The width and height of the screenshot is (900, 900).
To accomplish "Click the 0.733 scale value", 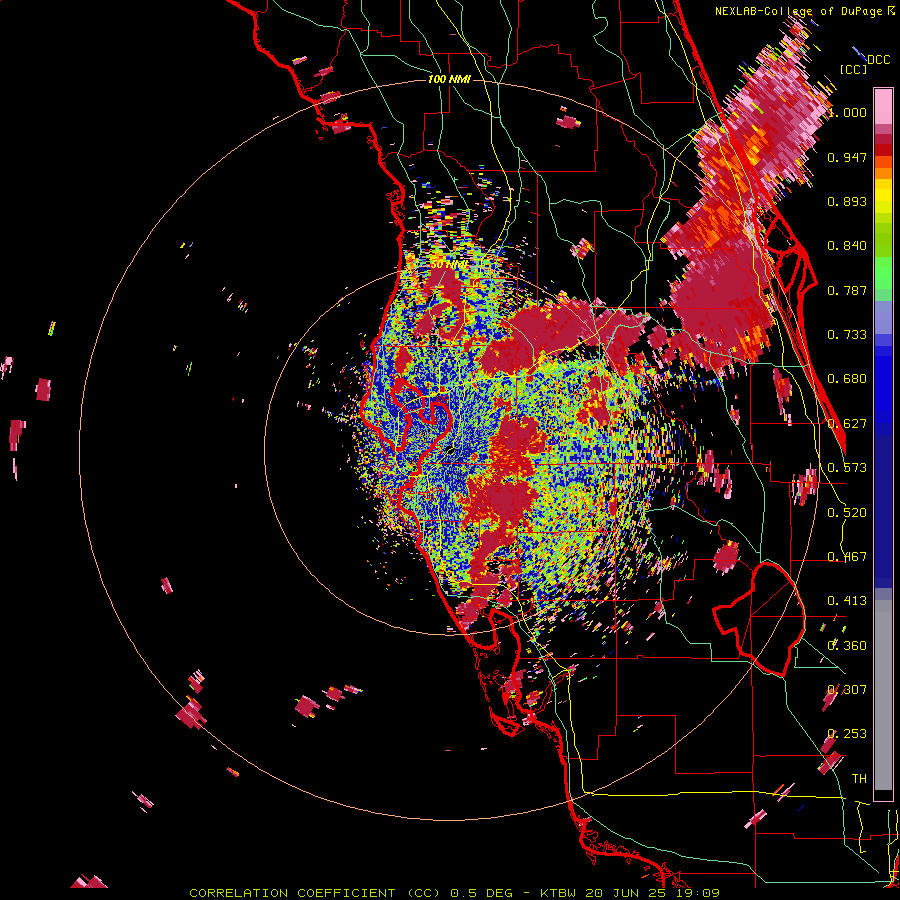I will 847,335.
